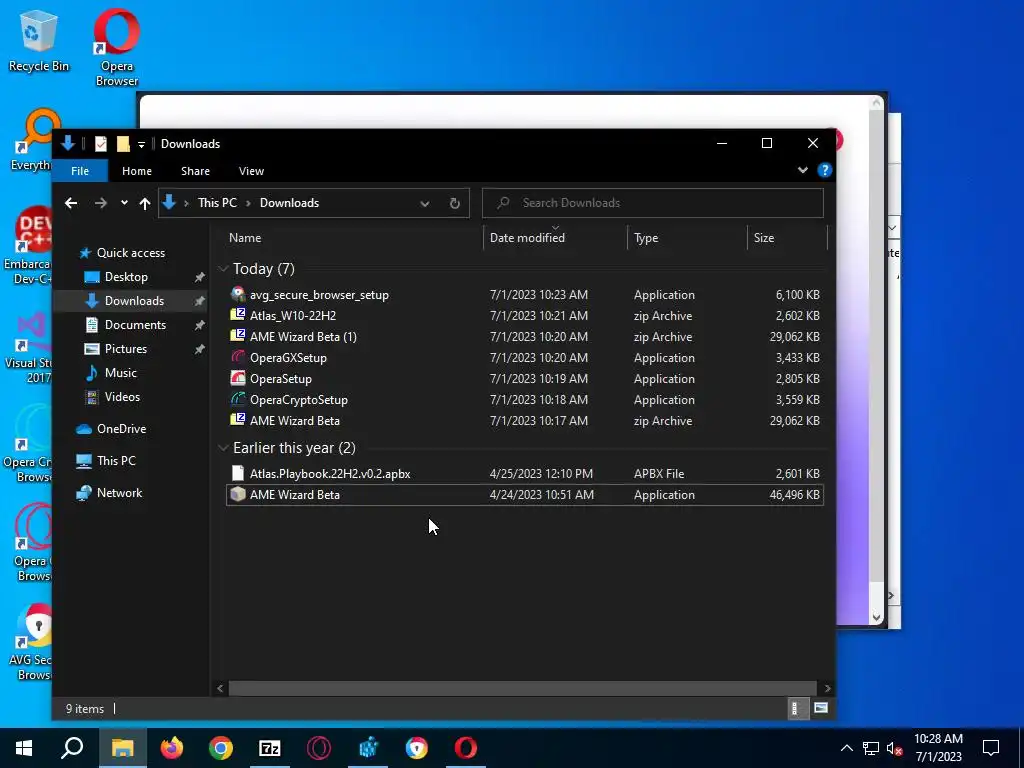1024x768 pixels.
Task: Click Downloads in the address breadcrumb
Action: [289, 203]
